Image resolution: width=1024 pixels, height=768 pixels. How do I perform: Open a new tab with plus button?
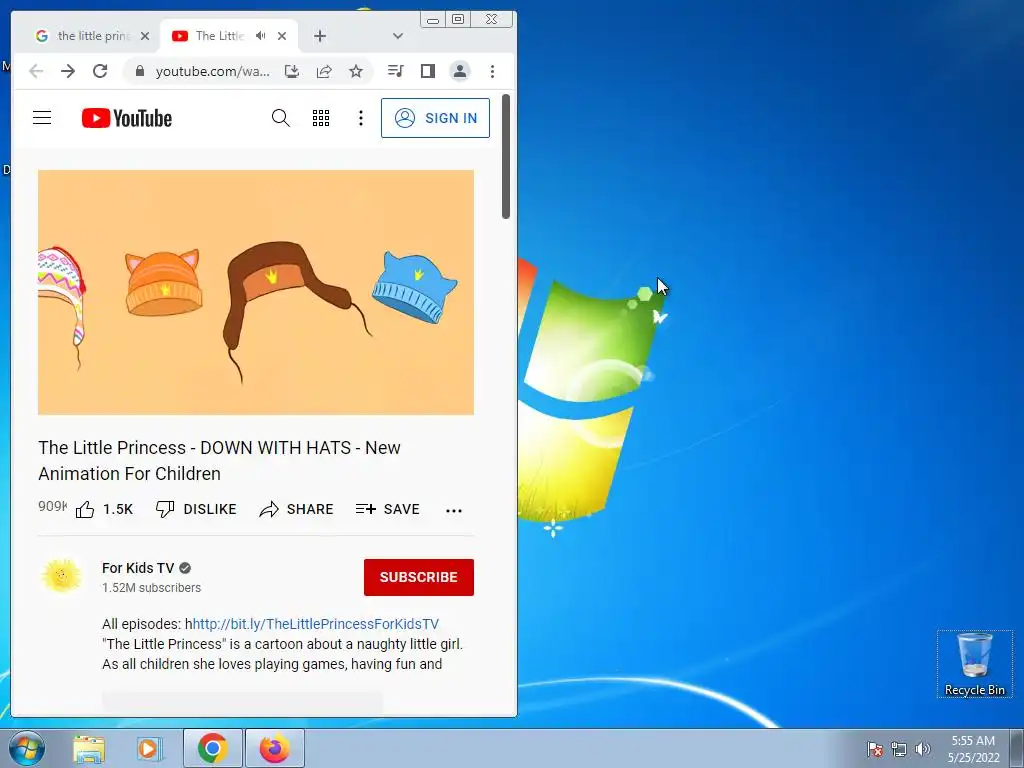pyautogui.click(x=319, y=36)
